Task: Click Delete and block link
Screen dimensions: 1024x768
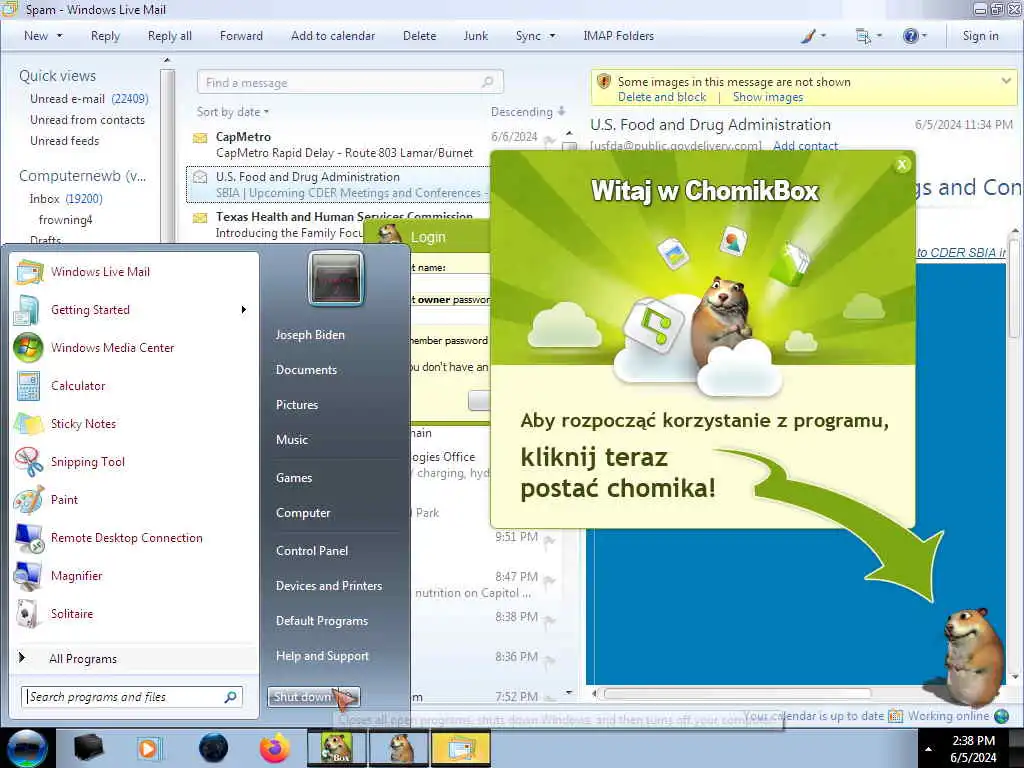Action: (x=662, y=97)
